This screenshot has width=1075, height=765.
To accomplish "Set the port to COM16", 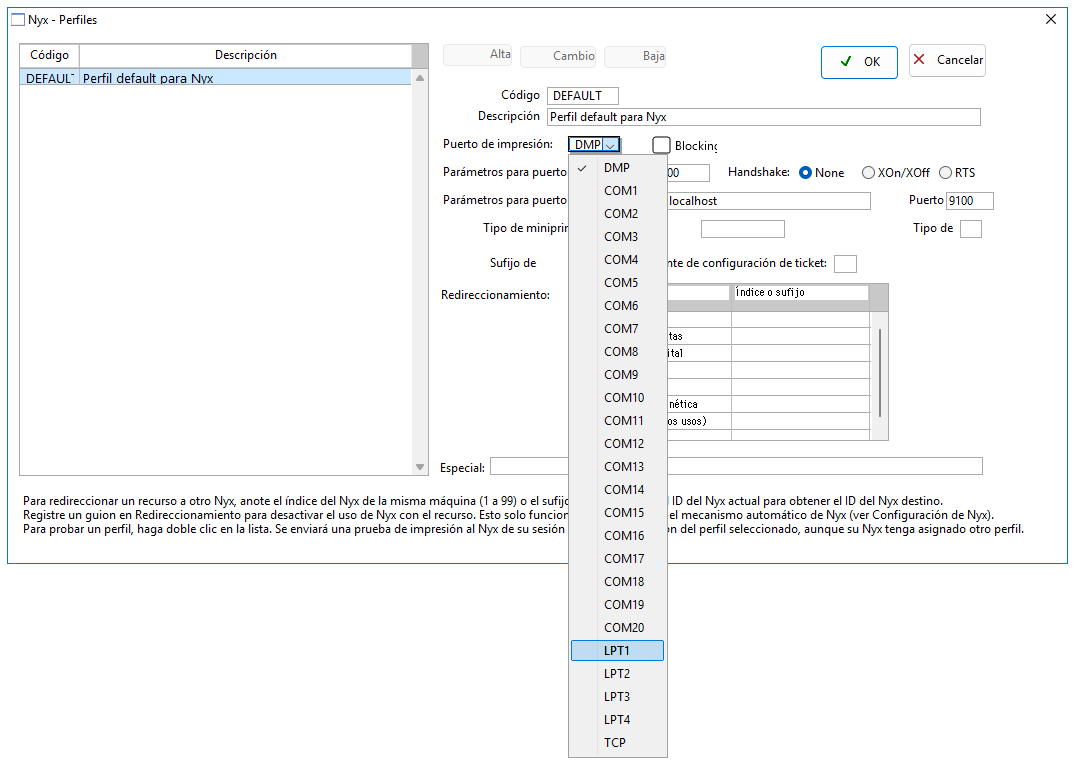I will 617,536.
